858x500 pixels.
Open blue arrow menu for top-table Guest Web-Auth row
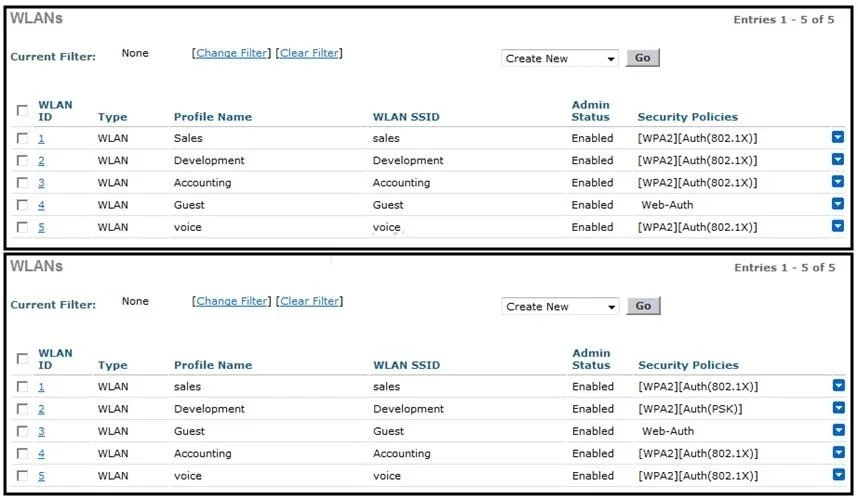coord(837,204)
